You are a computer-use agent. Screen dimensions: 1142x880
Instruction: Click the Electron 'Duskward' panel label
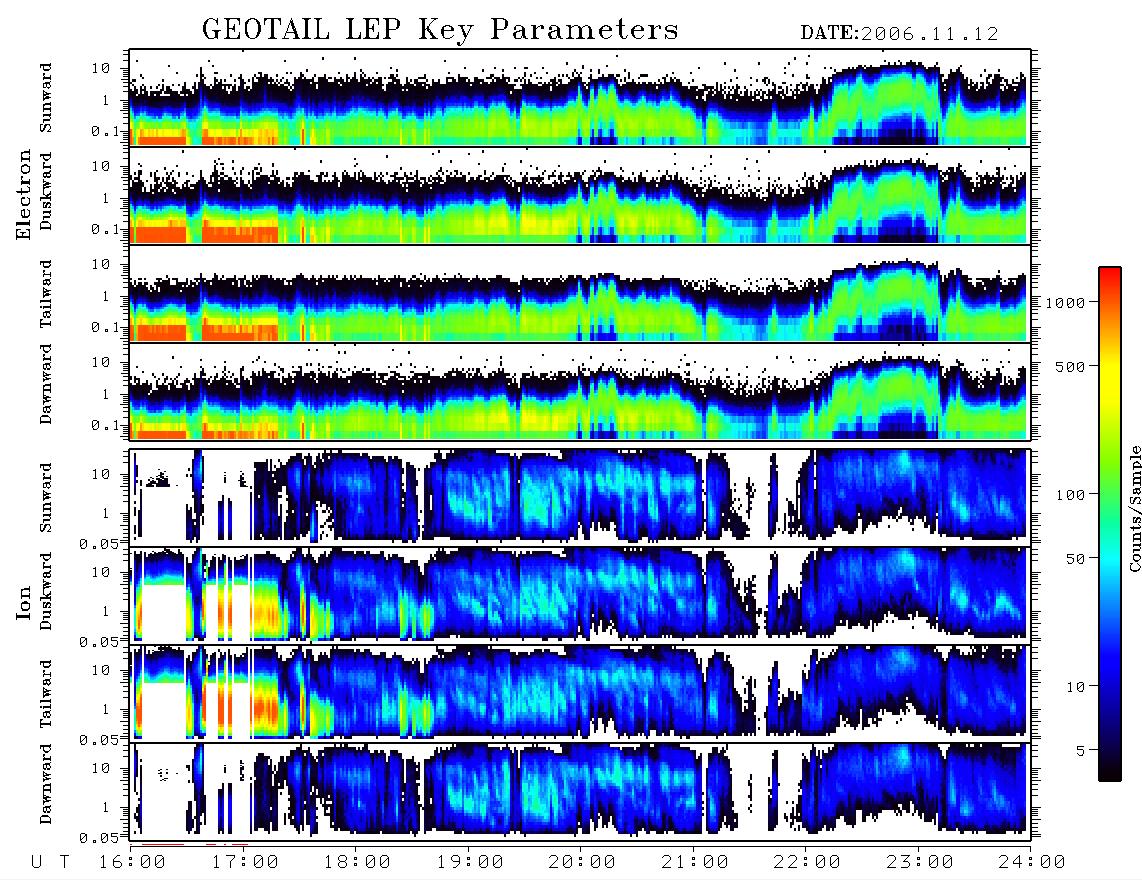(46, 192)
